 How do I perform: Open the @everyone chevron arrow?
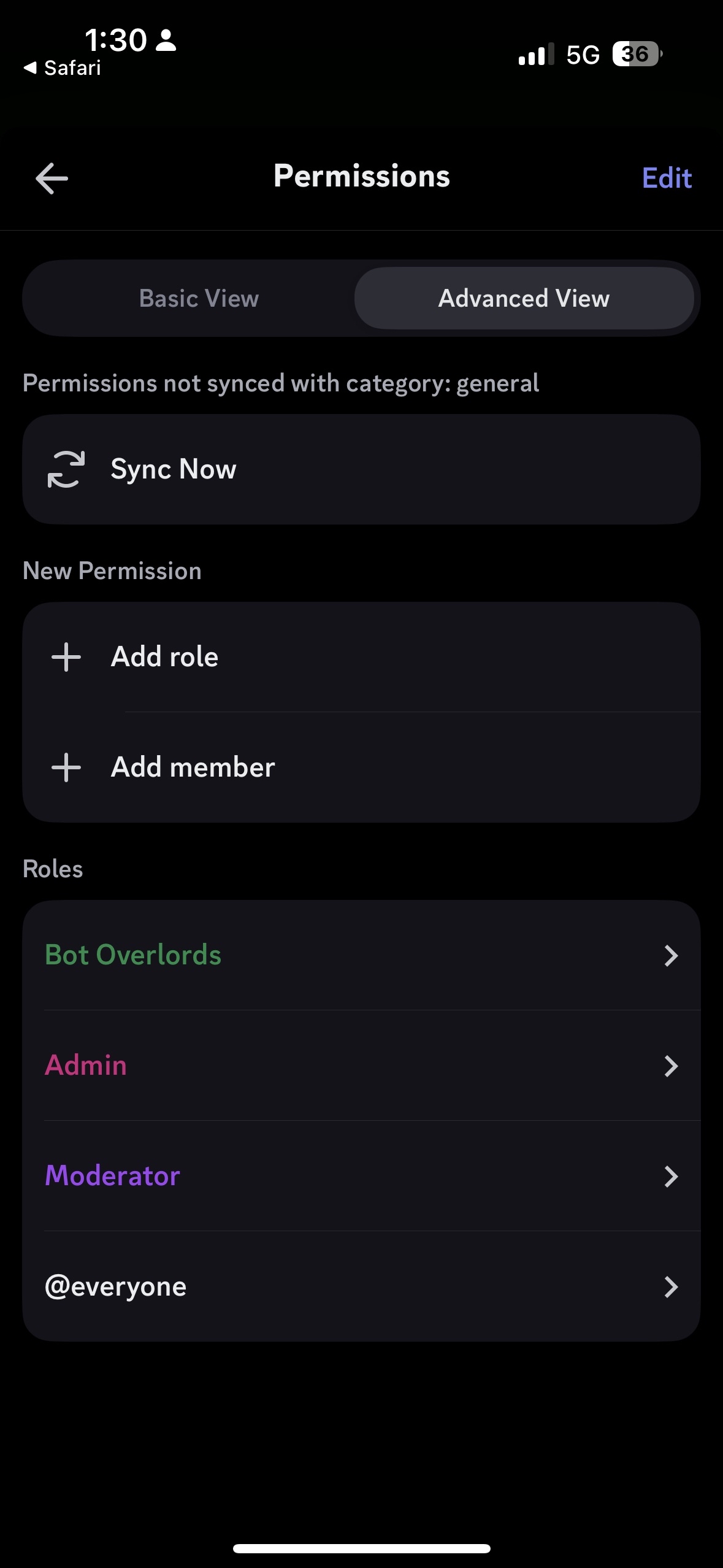tap(671, 1286)
